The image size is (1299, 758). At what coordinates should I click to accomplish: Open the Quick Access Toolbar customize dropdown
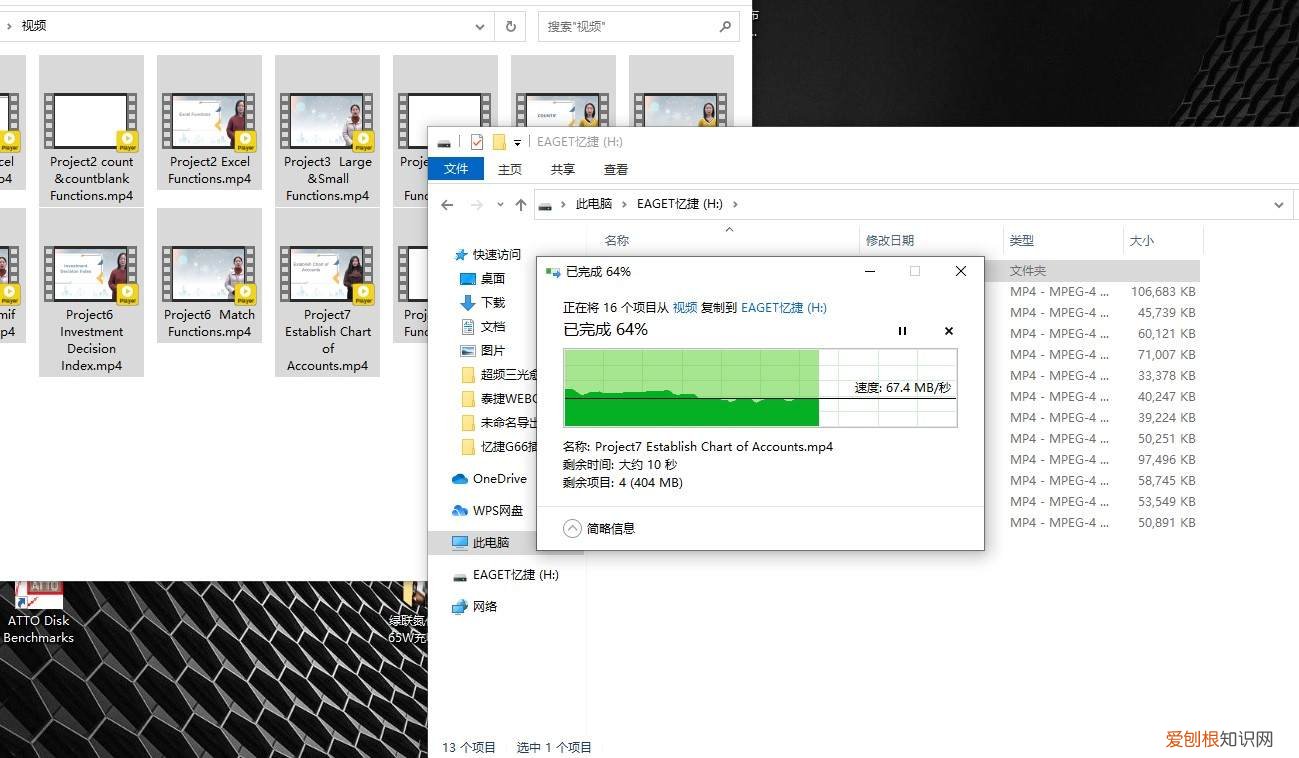point(516,142)
